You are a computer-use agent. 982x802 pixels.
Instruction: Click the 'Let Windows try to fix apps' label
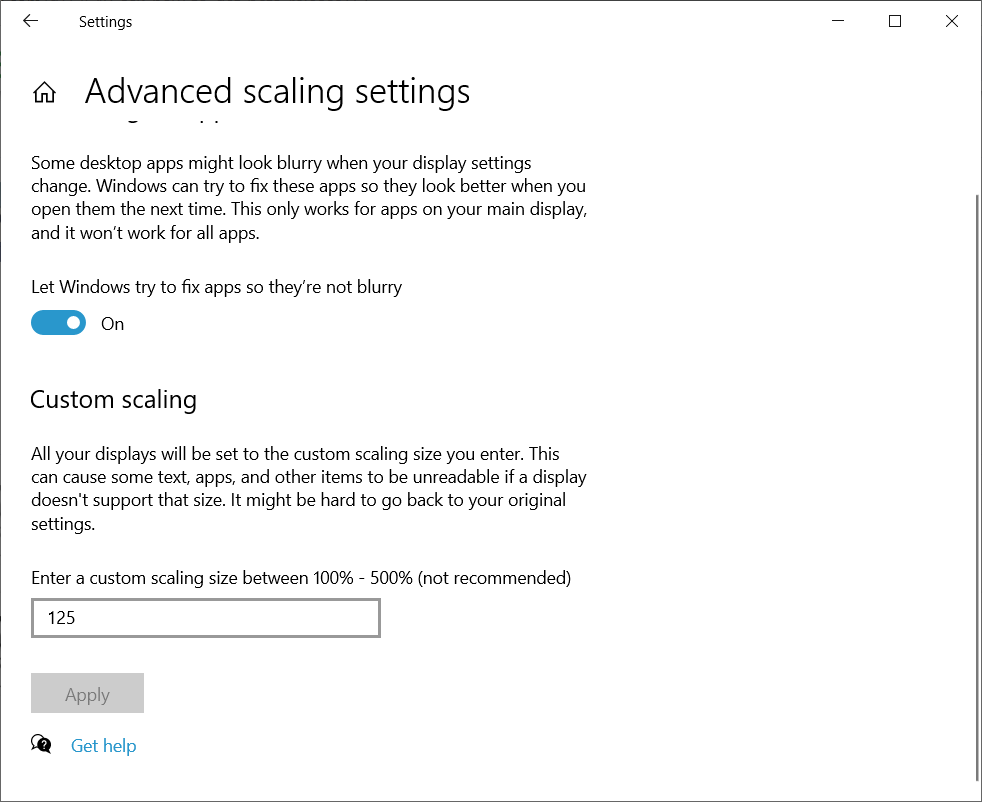coord(216,287)
